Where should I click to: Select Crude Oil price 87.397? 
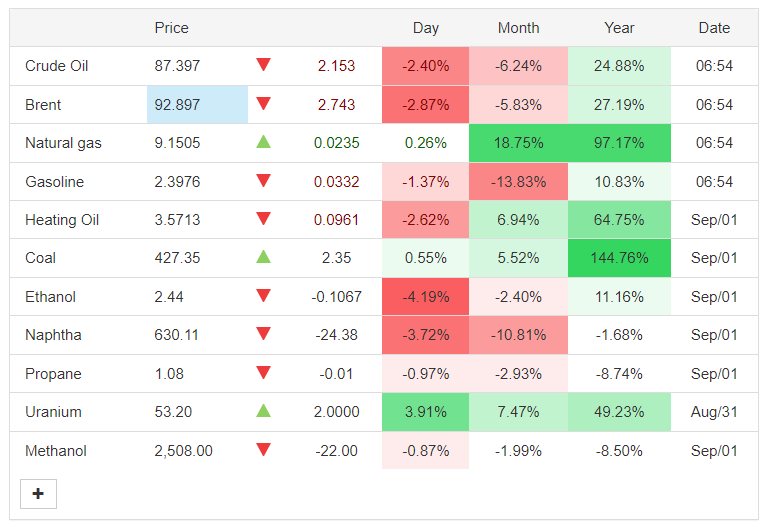click(x=177, y=66)
